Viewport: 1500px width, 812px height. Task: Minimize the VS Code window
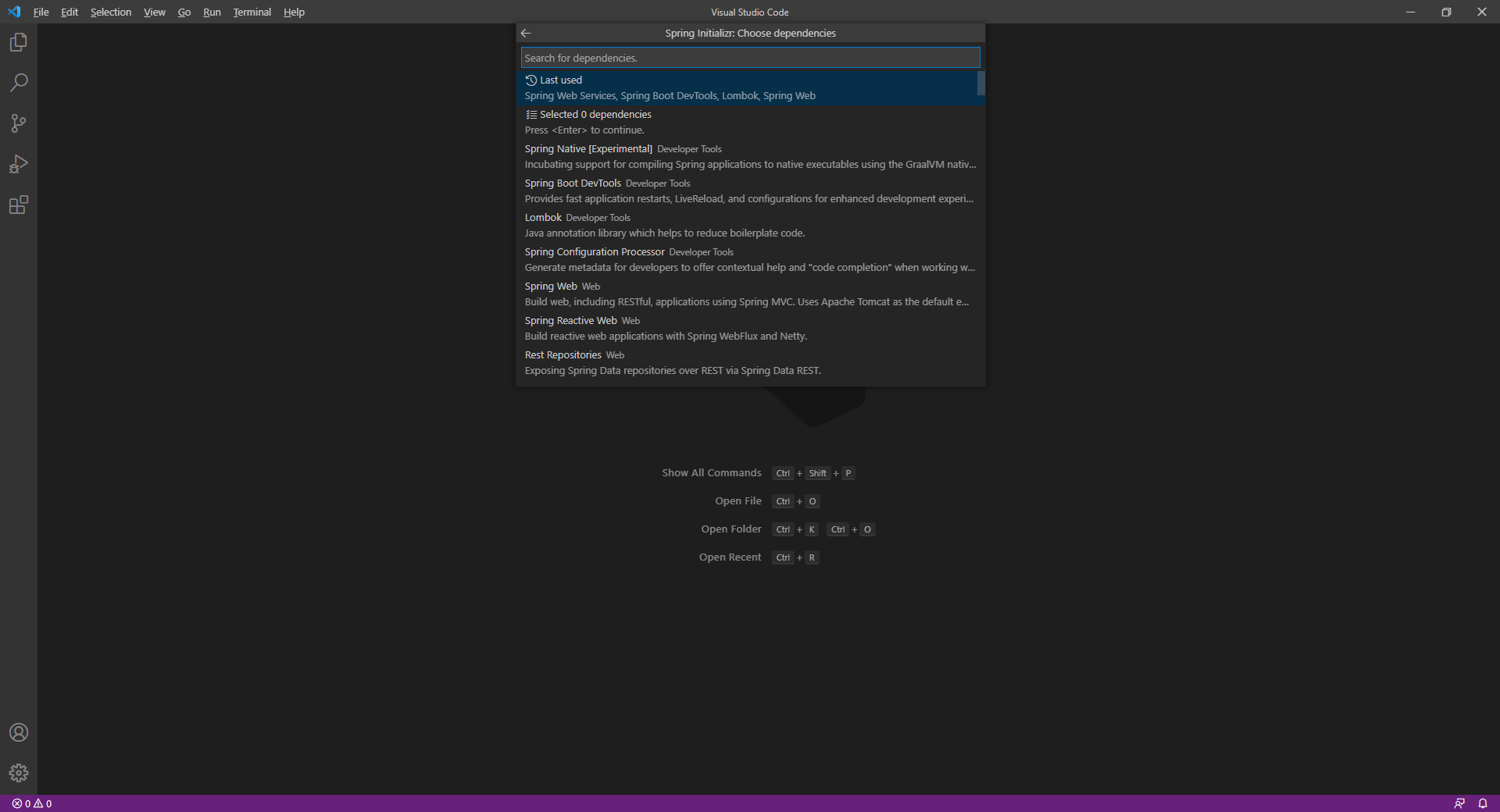(x=1410, y=12)
